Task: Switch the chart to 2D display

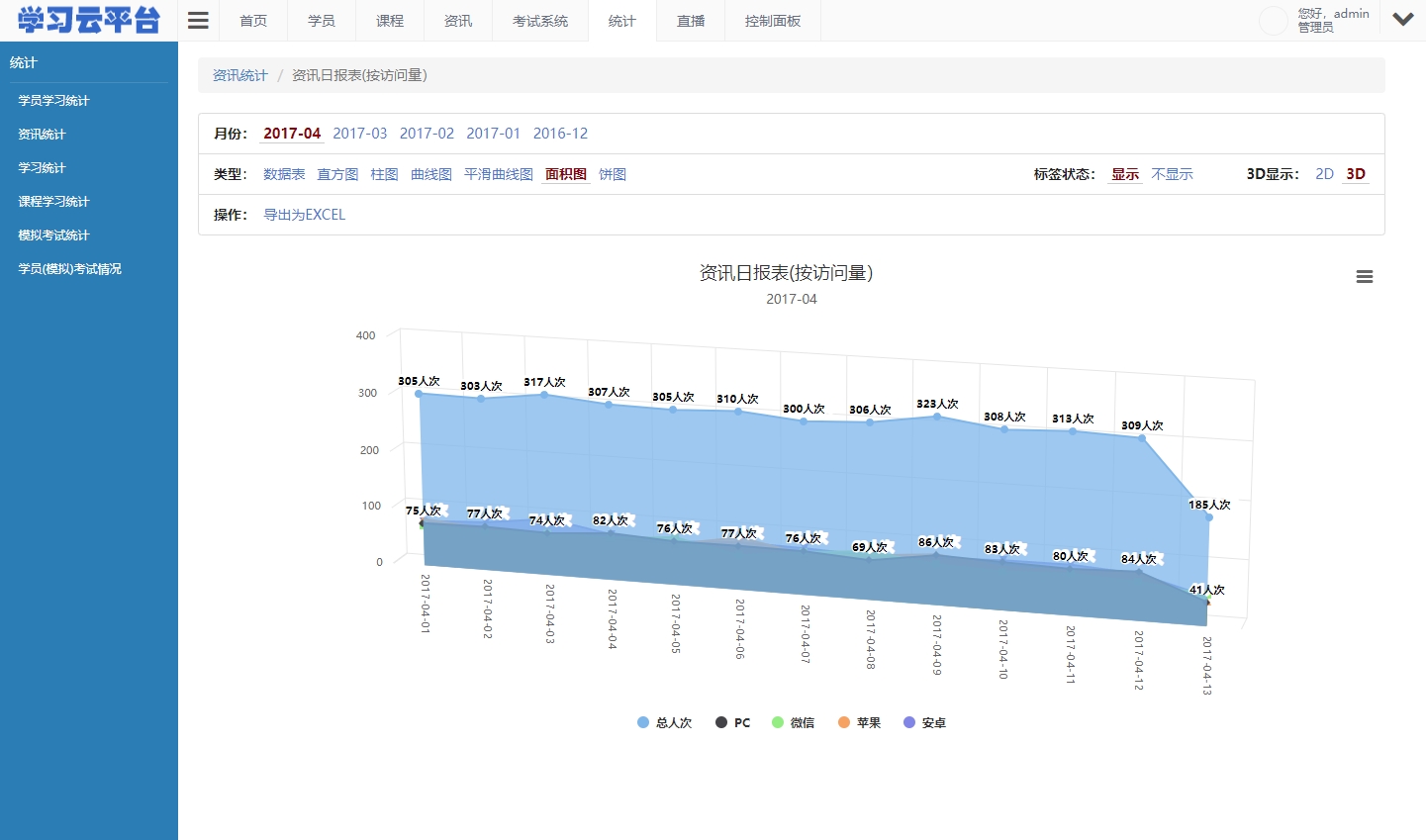Action: tap(1325, 173)
